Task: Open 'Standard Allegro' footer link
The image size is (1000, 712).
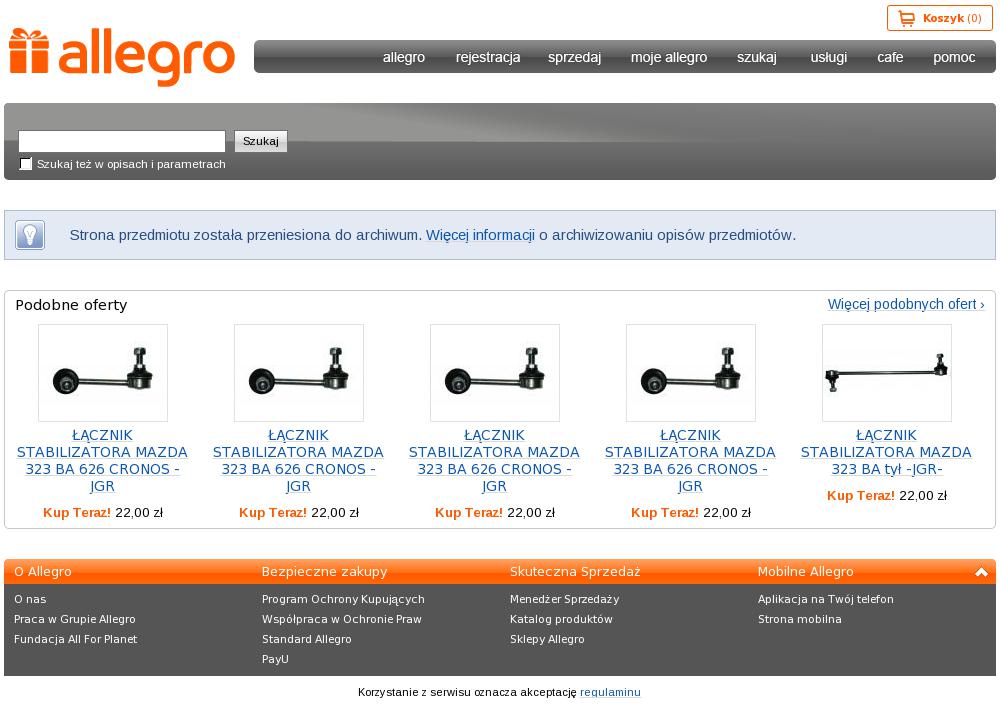Action: click(307, 639)
